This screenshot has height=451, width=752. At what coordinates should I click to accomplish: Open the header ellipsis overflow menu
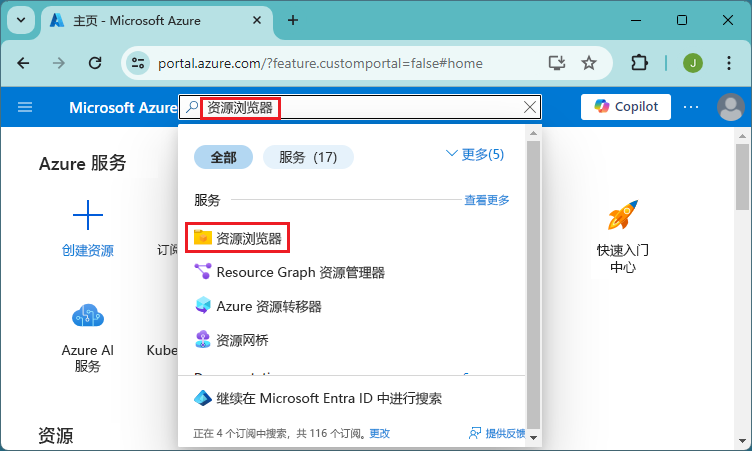pyautogui.click(x=691, y=107)
